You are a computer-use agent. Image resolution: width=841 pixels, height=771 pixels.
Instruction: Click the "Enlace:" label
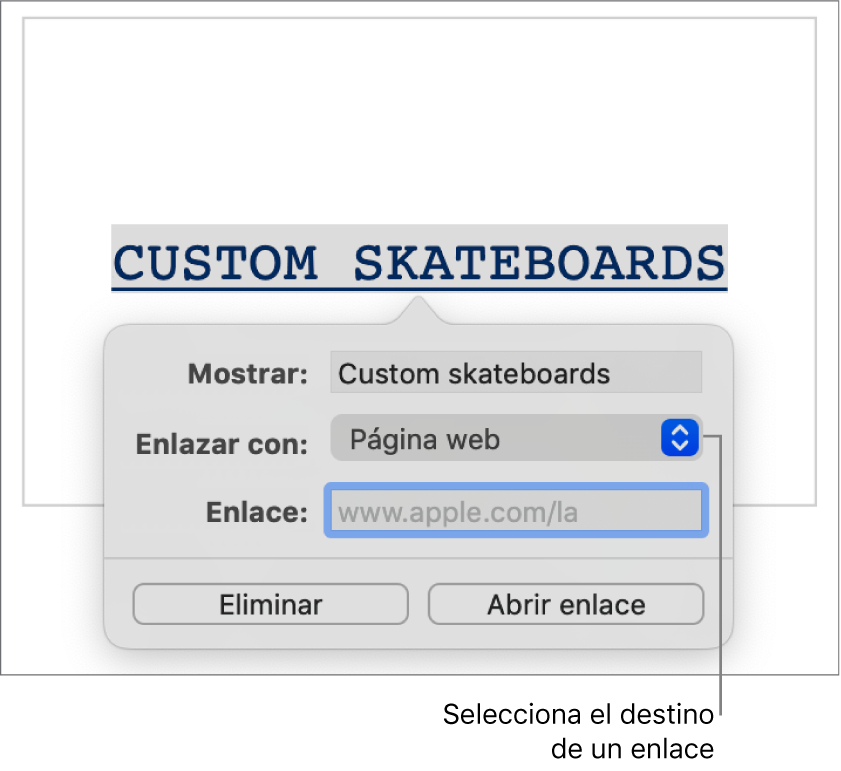click(256, 513)
